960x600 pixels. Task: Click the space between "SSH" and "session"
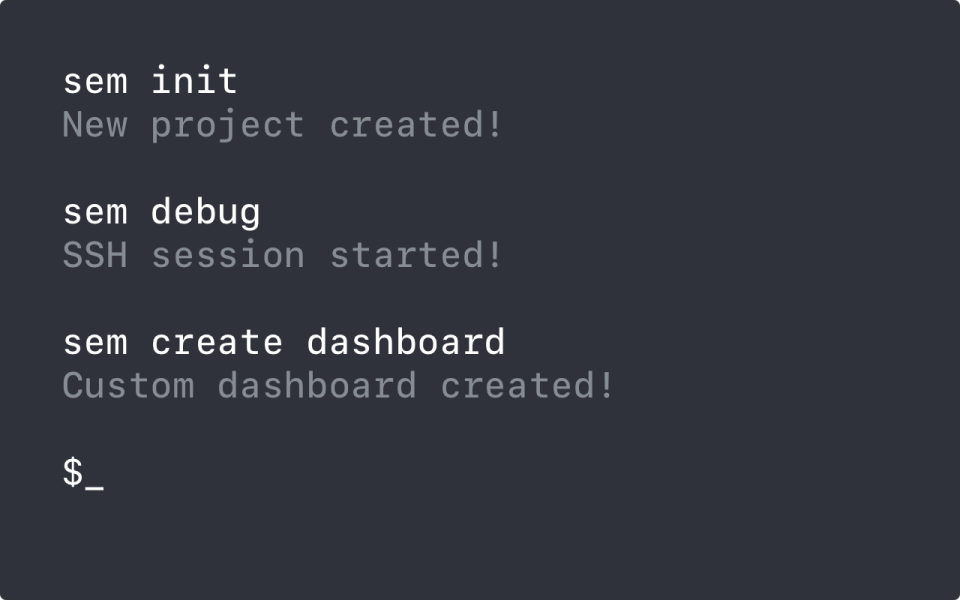pyautogui.click(x=140, y=255)
